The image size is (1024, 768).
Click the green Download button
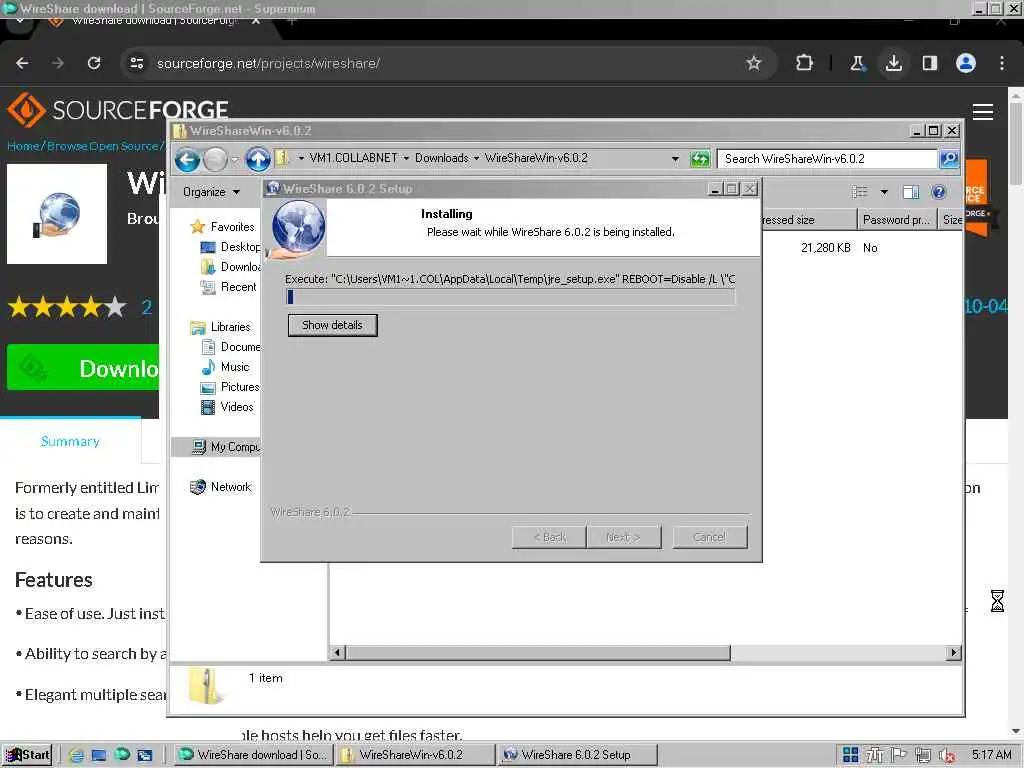83,368
